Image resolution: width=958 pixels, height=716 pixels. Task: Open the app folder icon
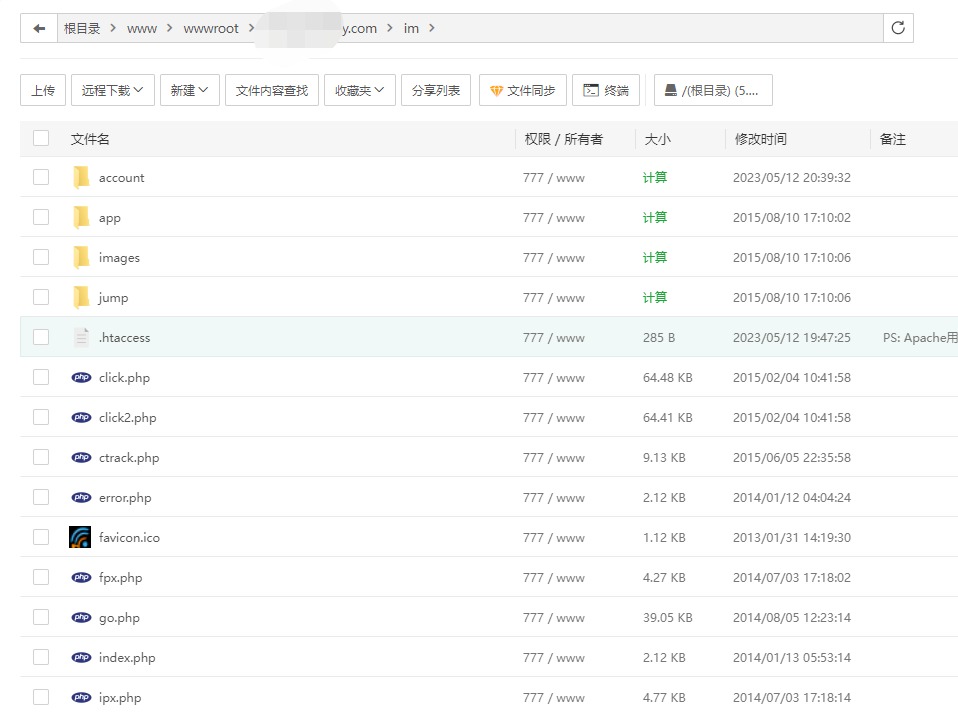[81, 217]
